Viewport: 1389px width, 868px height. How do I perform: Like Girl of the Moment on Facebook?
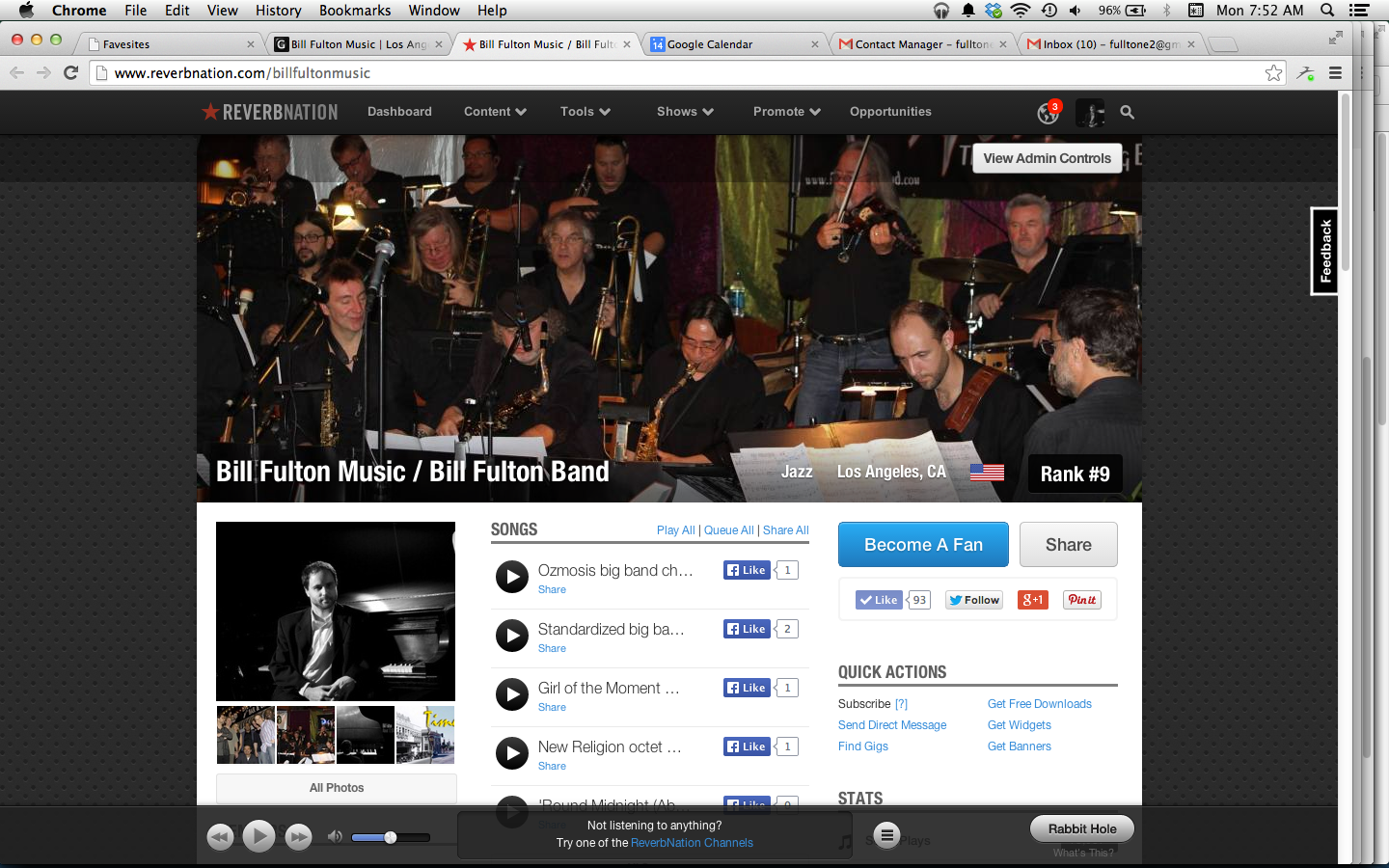(x=747, y=688)
